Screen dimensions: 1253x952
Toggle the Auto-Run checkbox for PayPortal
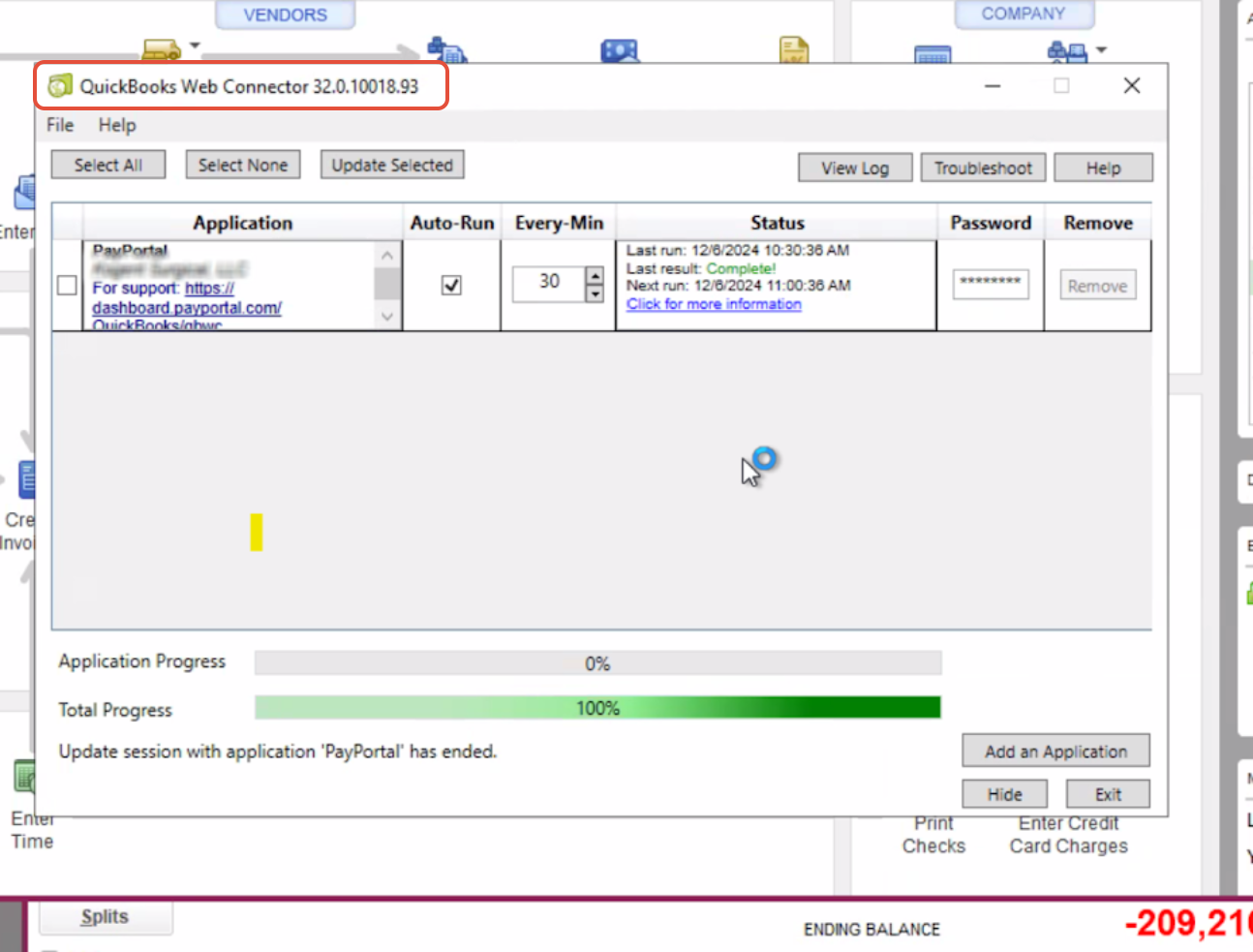[451, 285]
